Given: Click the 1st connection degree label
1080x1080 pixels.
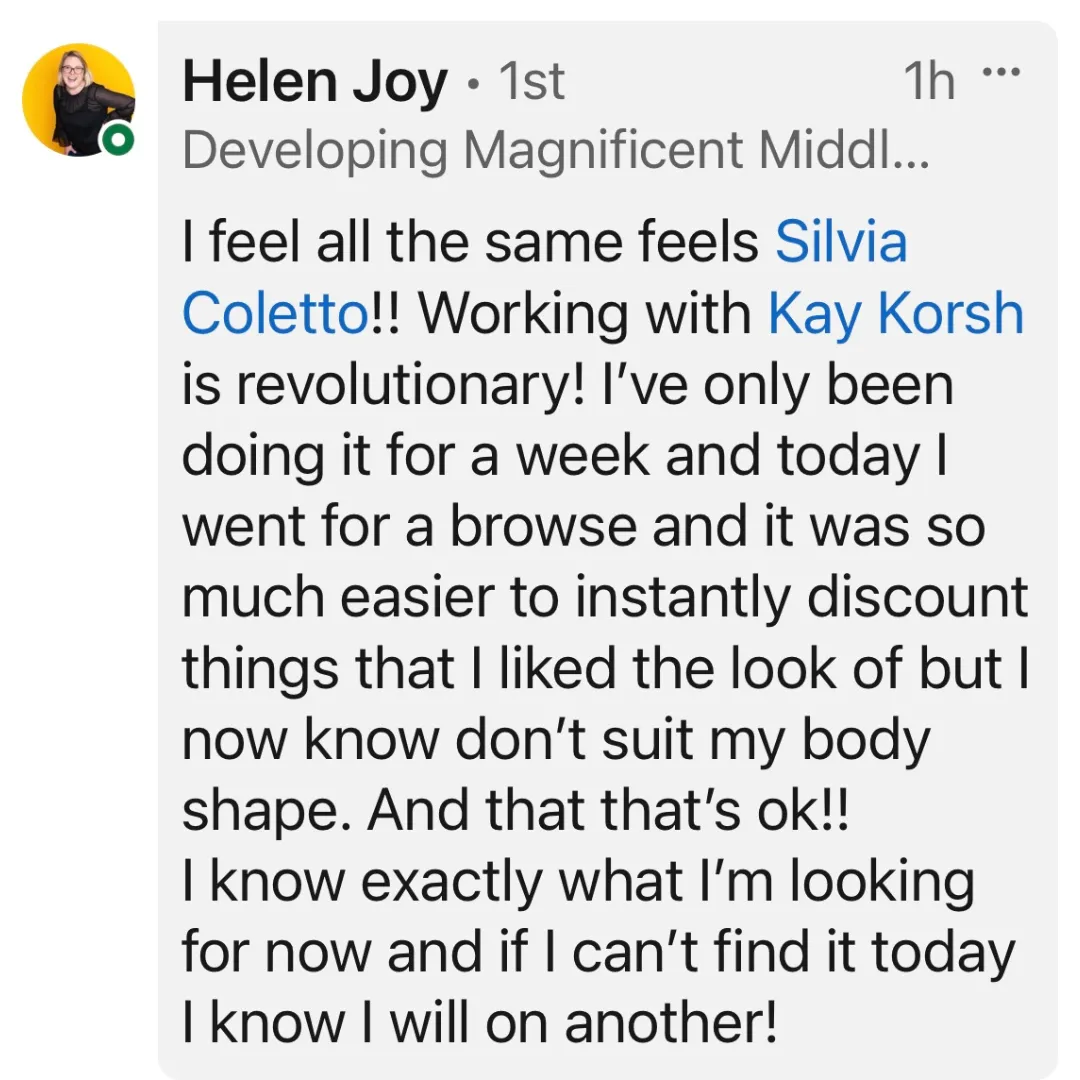Looking at the screenshot, I should point(532,82).
